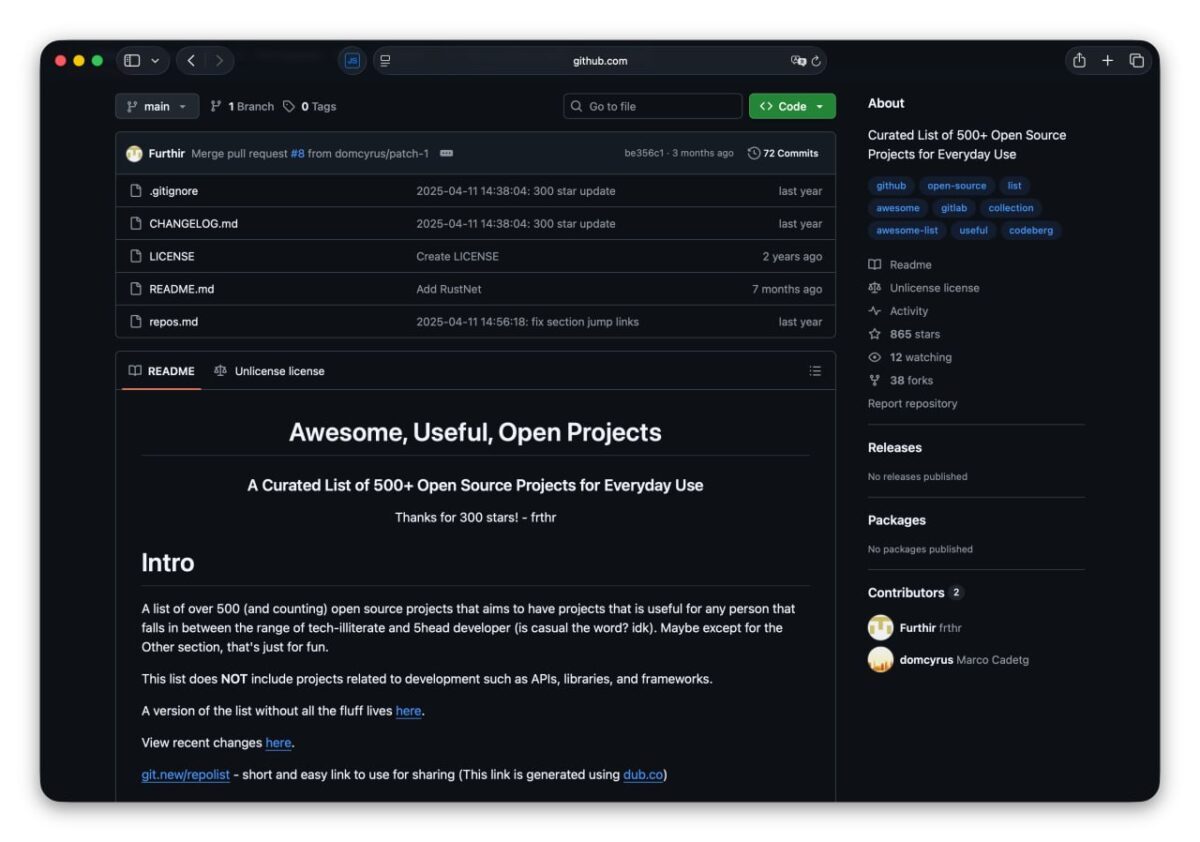View repository tags via the Tags icon

pos(288,105)
